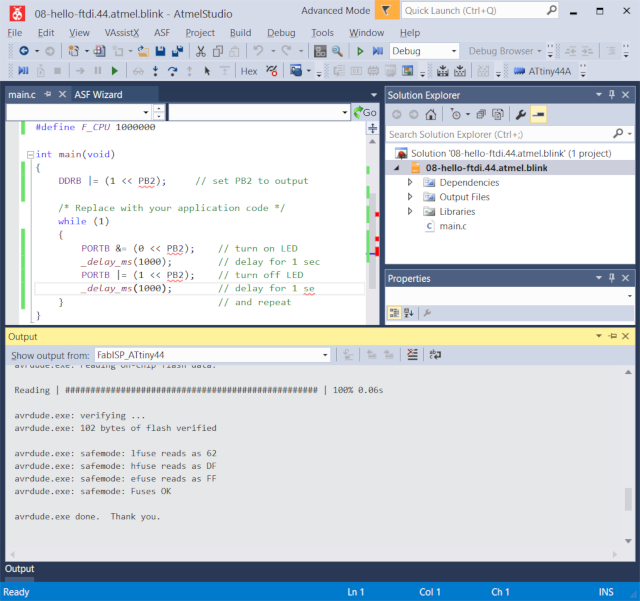Open the Build menu
This screenshot has height=601, width=640.
click(x=240, y=33)
